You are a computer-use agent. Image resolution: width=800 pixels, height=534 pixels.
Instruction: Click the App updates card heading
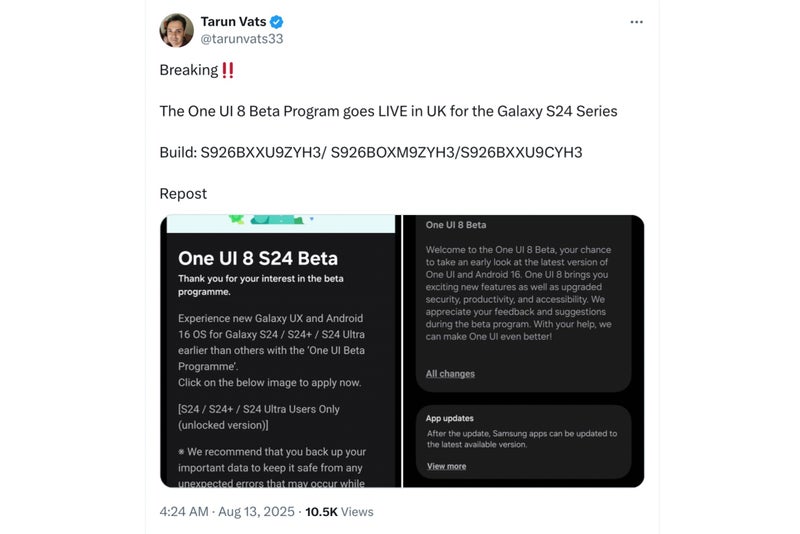point(450,418)
